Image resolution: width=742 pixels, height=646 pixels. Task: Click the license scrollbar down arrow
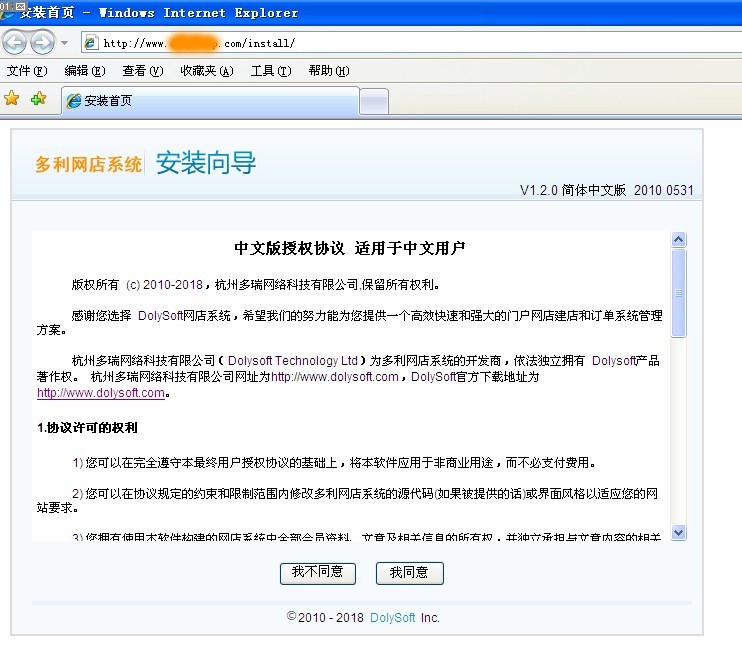[679, 532]
